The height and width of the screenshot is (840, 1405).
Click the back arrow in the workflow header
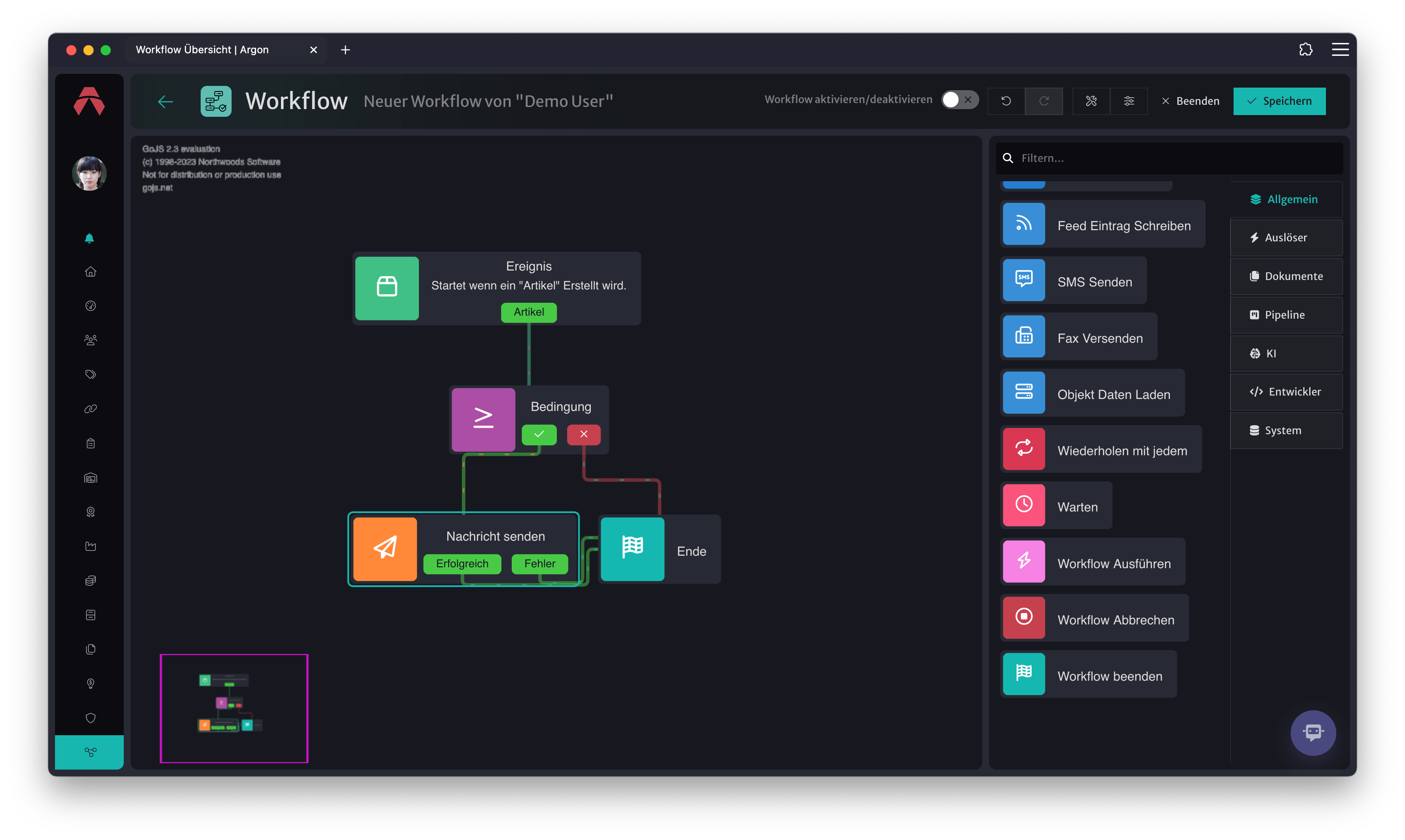point(165,101)
